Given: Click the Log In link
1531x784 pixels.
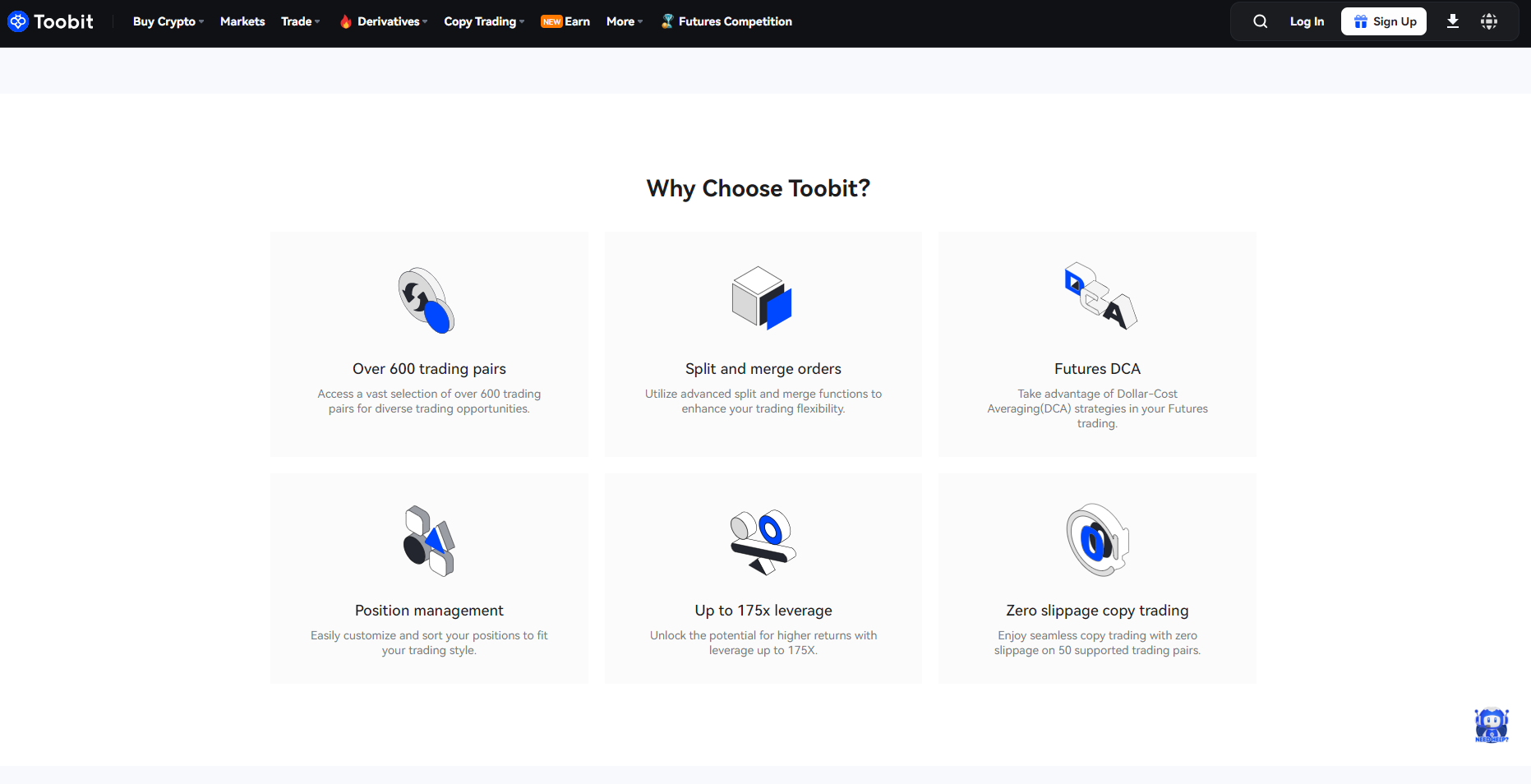Looking at the screenshot, I should point(1307,21).
